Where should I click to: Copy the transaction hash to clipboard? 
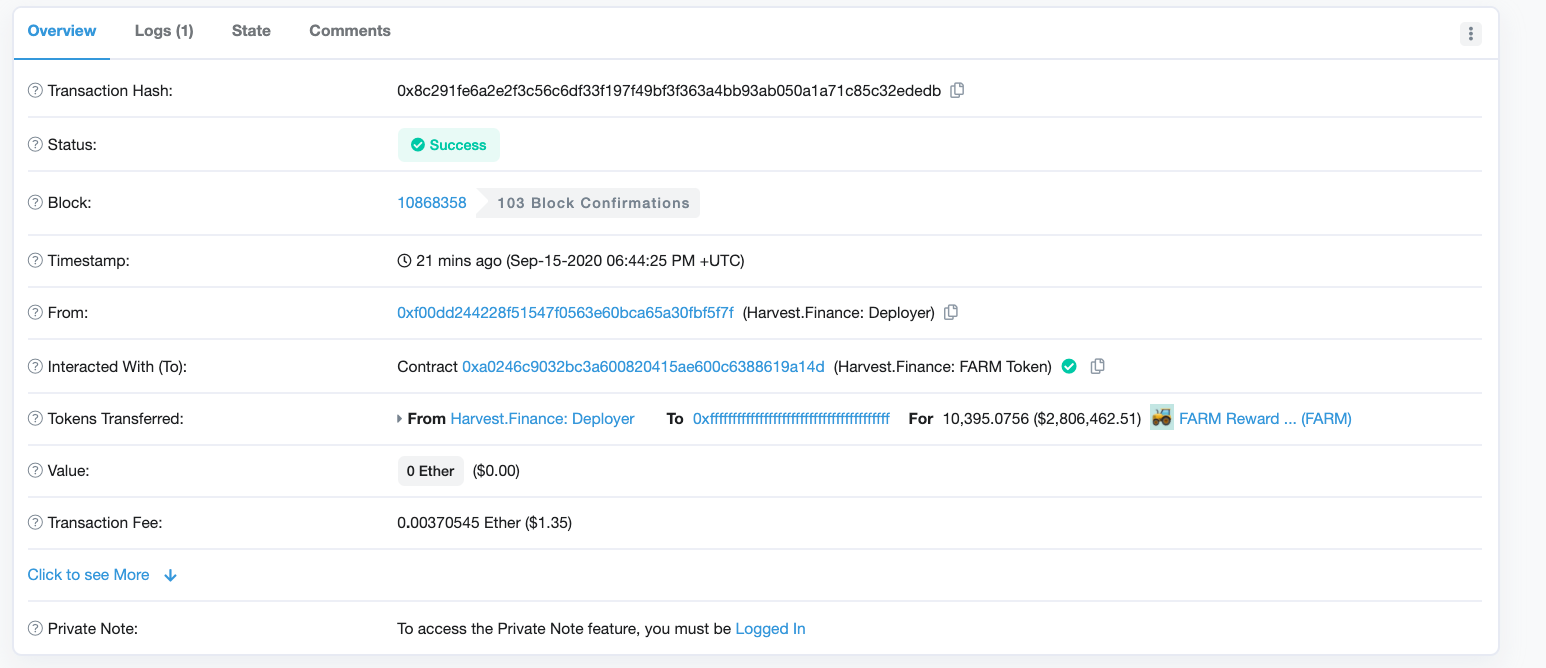pos(957,90)
